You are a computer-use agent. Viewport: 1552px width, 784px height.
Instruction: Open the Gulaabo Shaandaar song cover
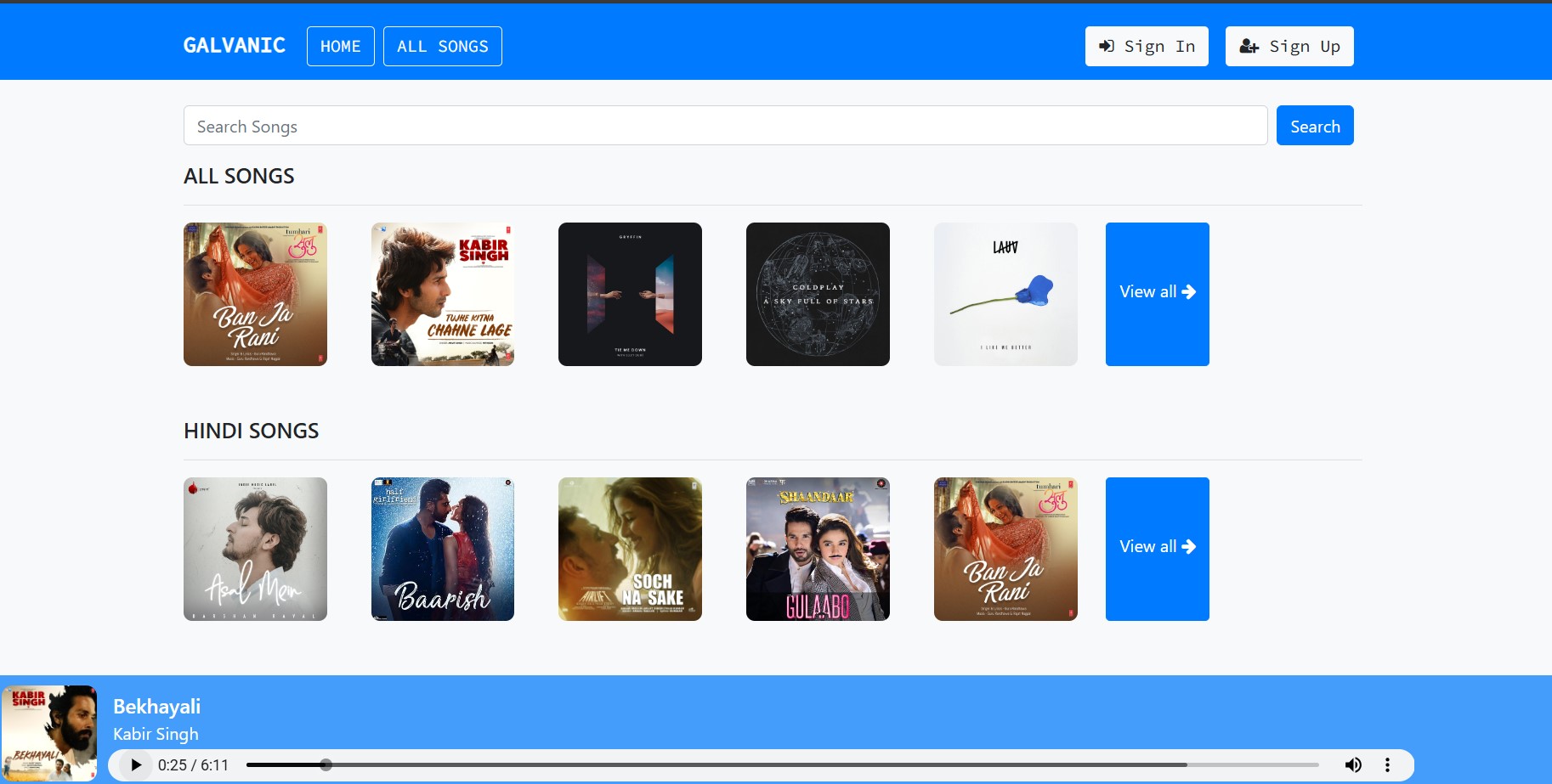pyautogui.click(x=818, y=549)
